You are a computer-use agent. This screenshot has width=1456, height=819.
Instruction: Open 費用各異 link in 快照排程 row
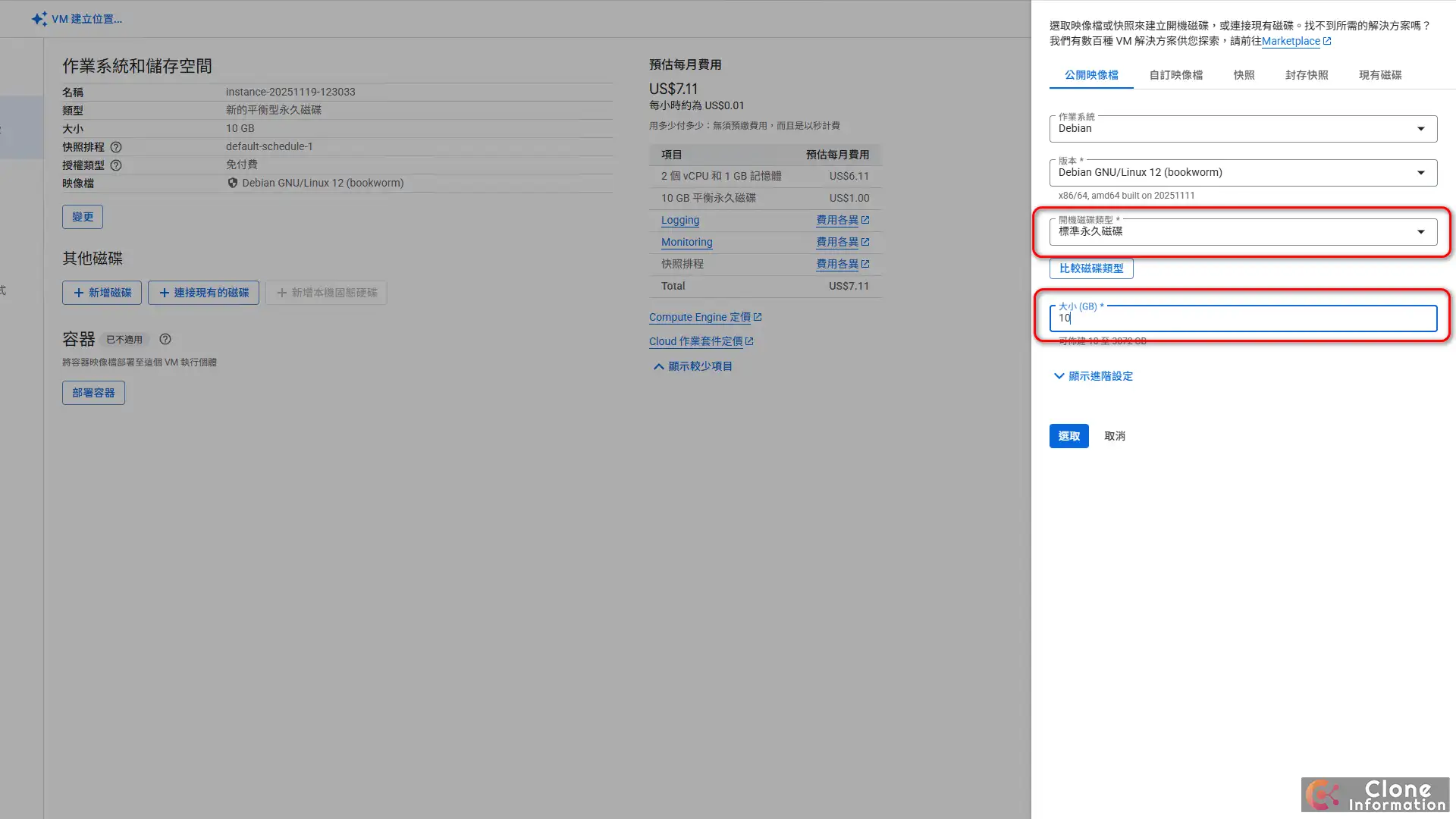[x=837, y=264]
